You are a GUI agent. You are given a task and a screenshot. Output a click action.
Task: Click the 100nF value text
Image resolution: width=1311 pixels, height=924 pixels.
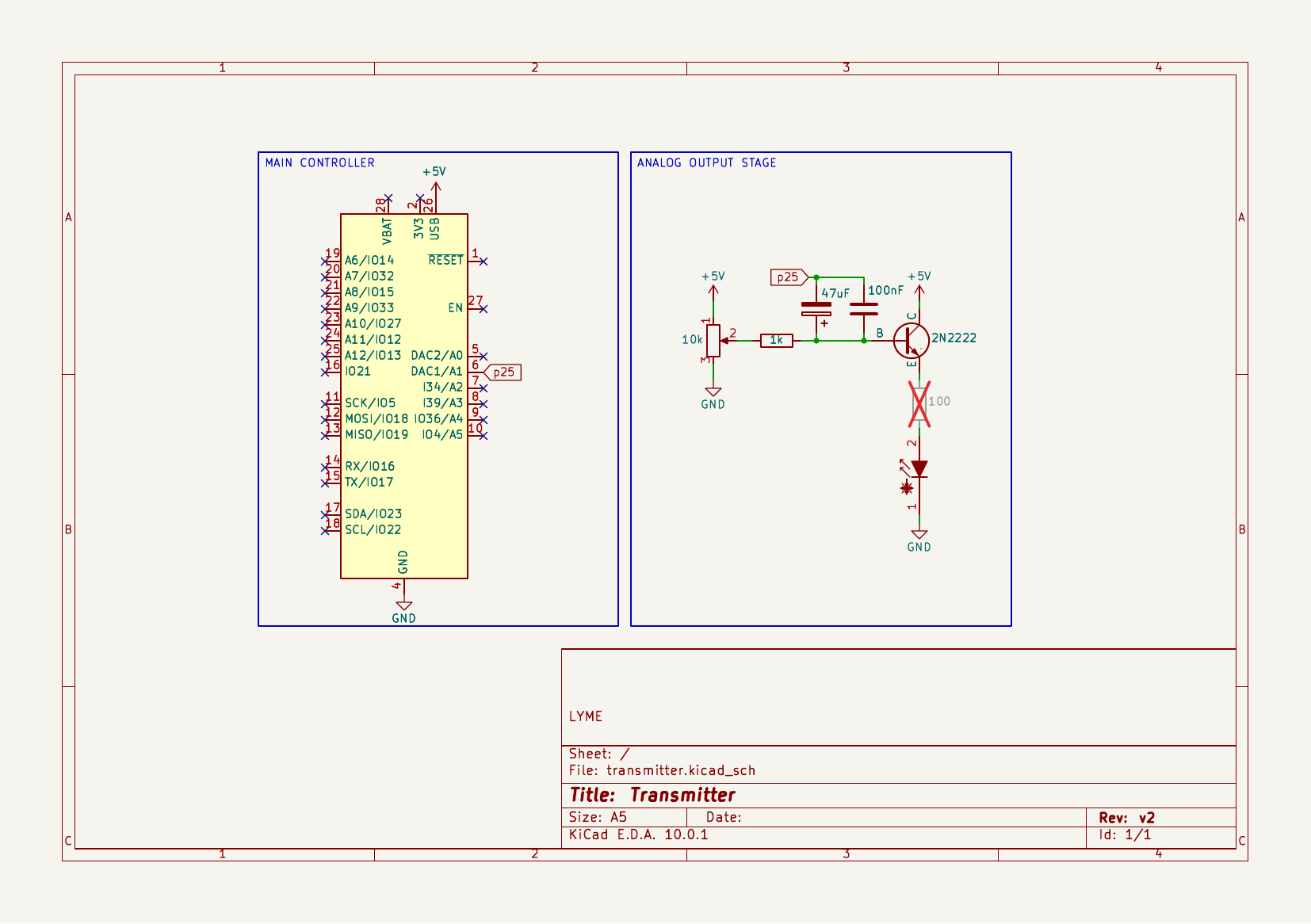tap(885, 291)
